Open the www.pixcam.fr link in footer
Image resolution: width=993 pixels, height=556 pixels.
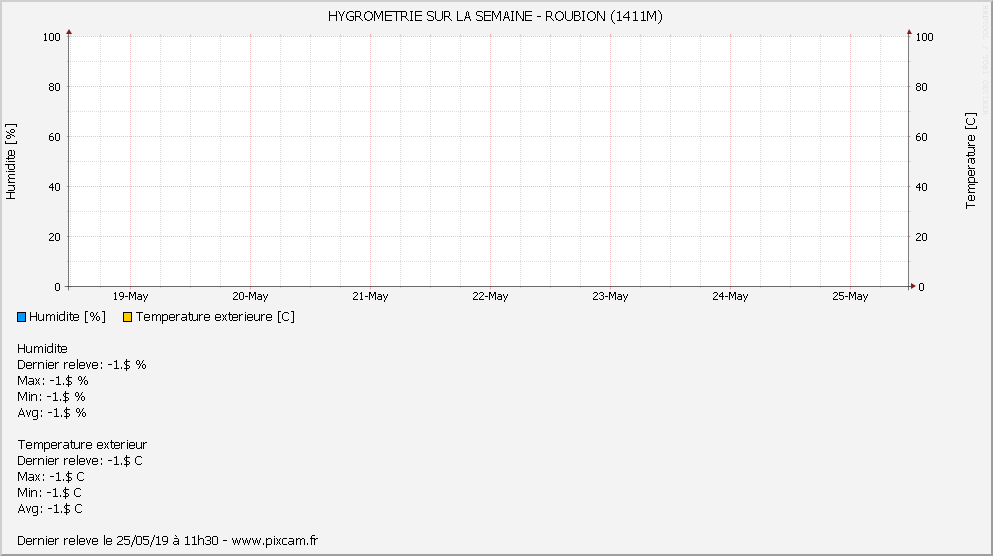point(275,540)
